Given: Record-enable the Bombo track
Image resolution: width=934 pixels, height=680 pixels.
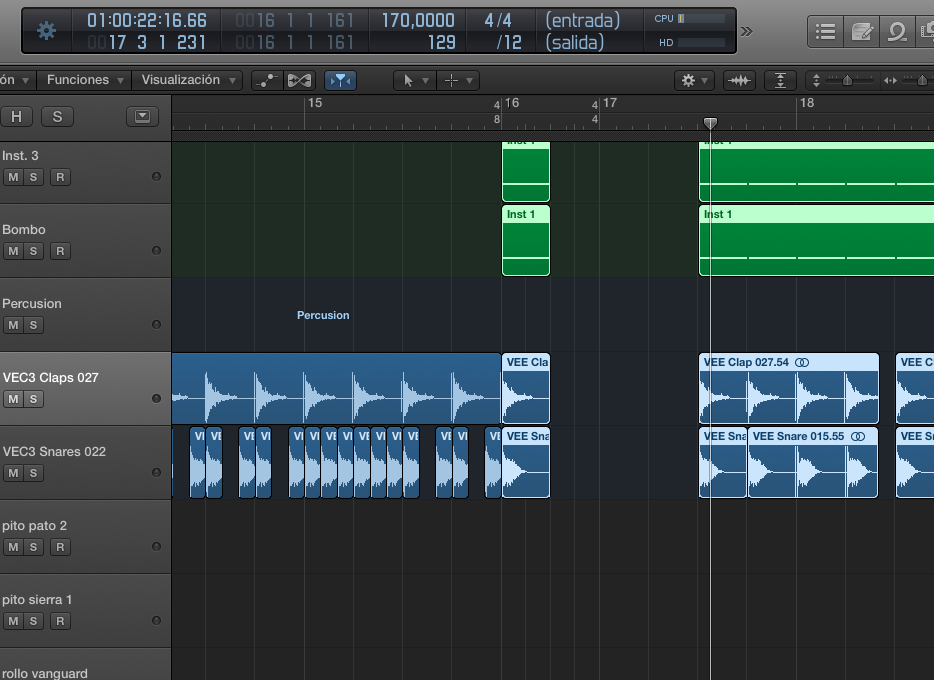Looking at the screenshot, I should click(x=60, y=251).
